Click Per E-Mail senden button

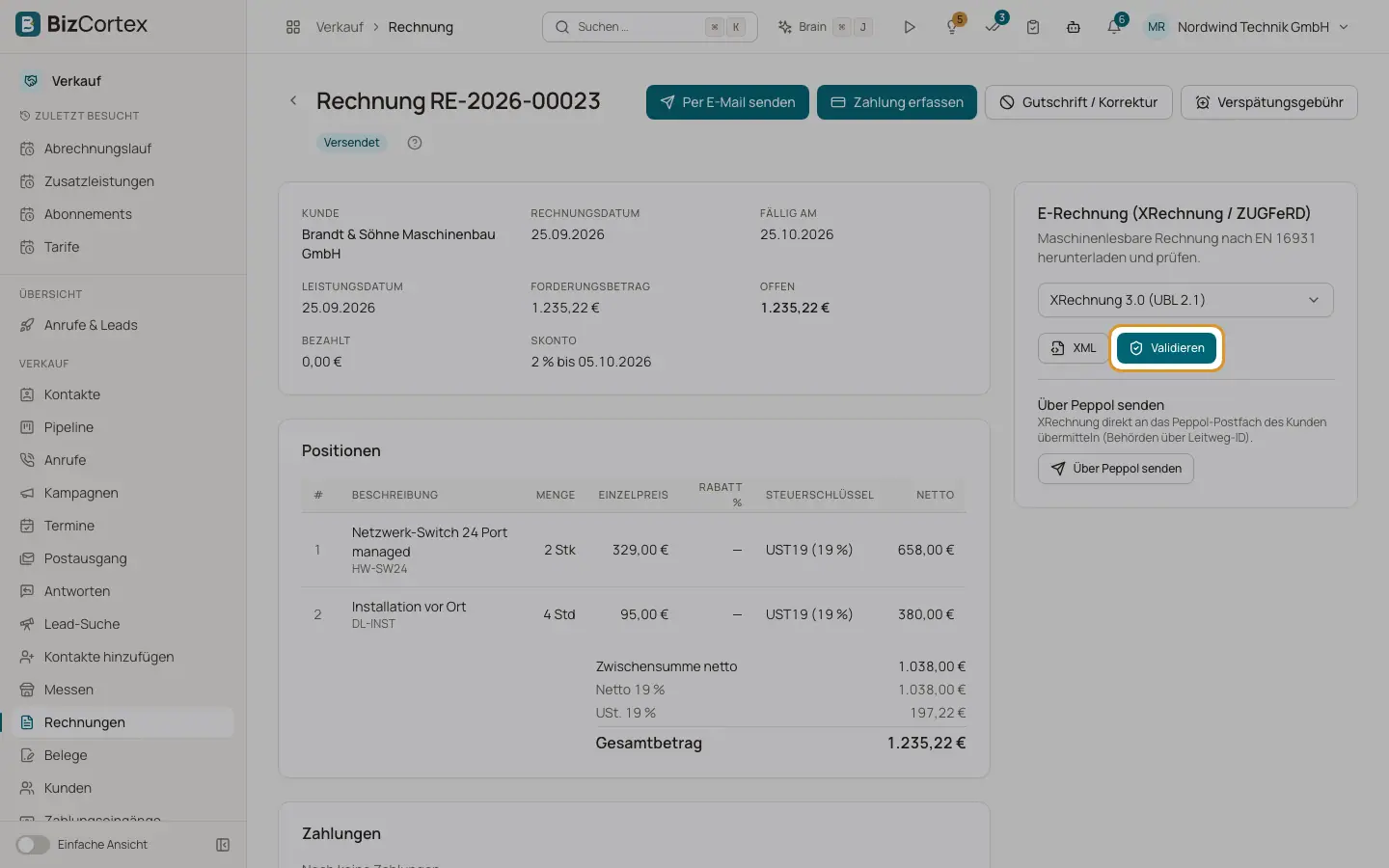[x=727, y=102]
